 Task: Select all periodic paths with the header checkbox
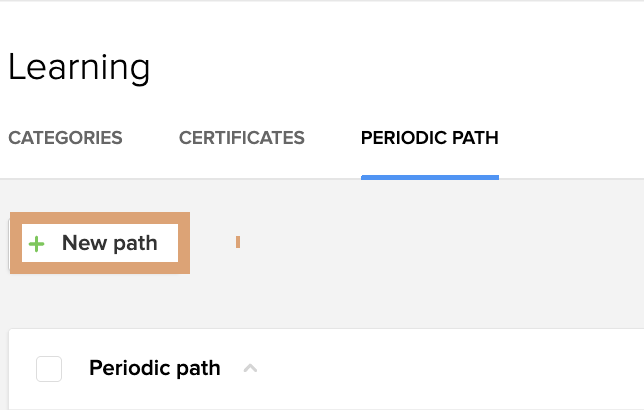click(x=49, y=369)
